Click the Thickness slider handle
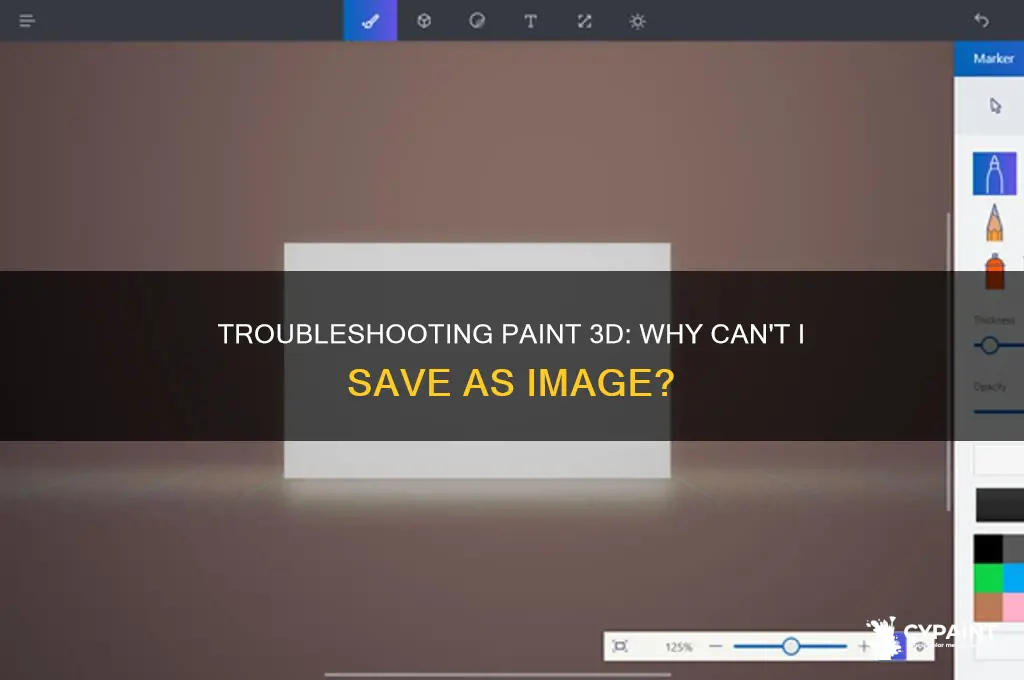1024x680 pixels. click(x=989, y=345)
